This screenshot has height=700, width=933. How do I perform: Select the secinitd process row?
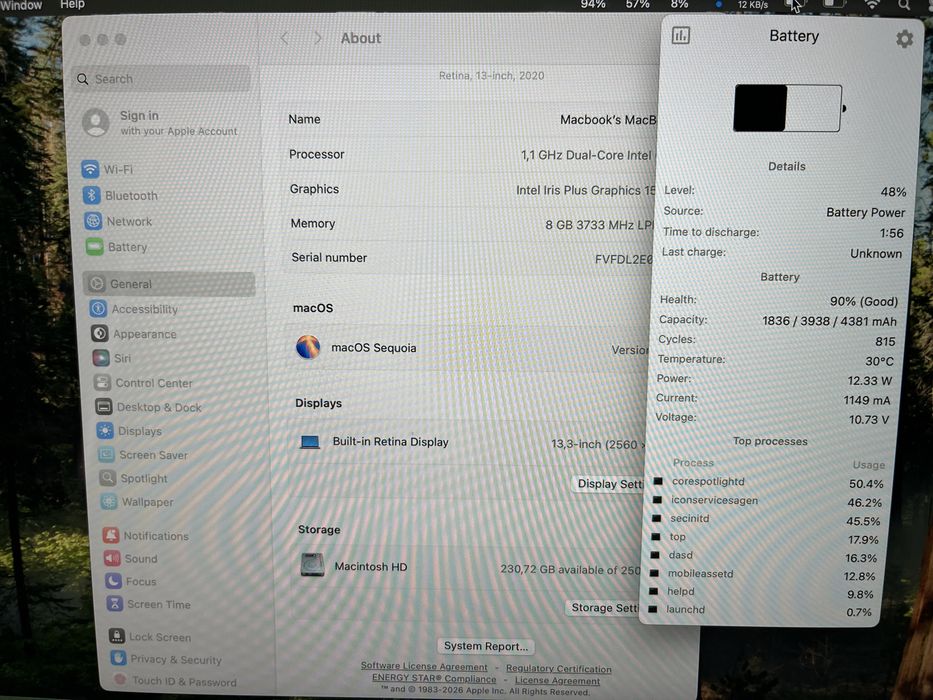pos(766,520)
